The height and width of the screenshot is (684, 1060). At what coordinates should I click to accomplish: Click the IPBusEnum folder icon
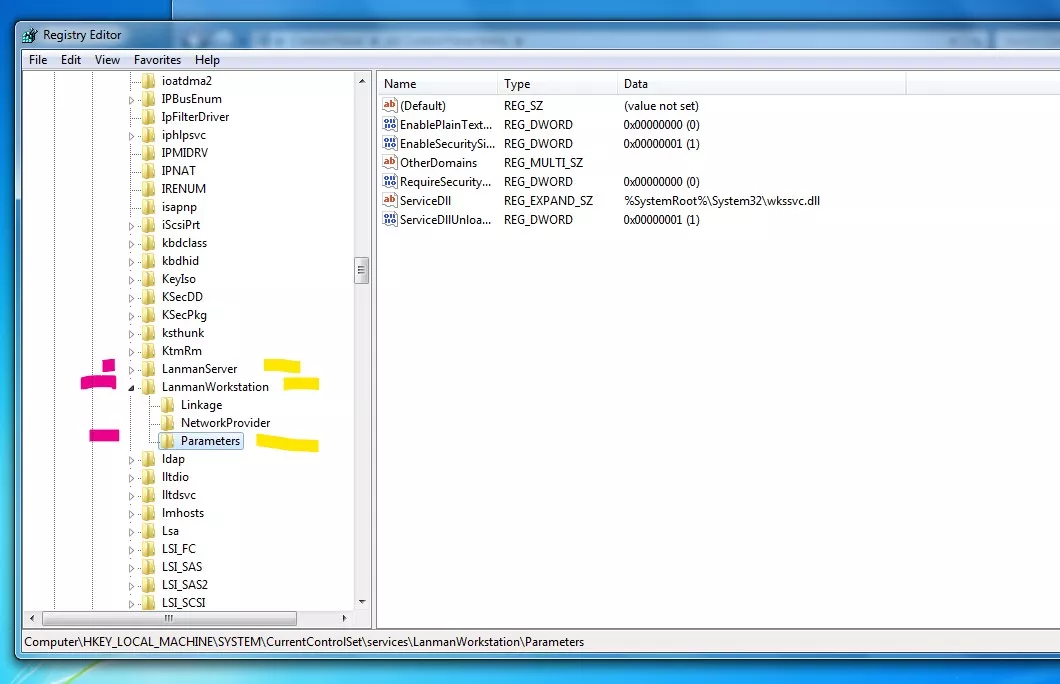(148, 99)
